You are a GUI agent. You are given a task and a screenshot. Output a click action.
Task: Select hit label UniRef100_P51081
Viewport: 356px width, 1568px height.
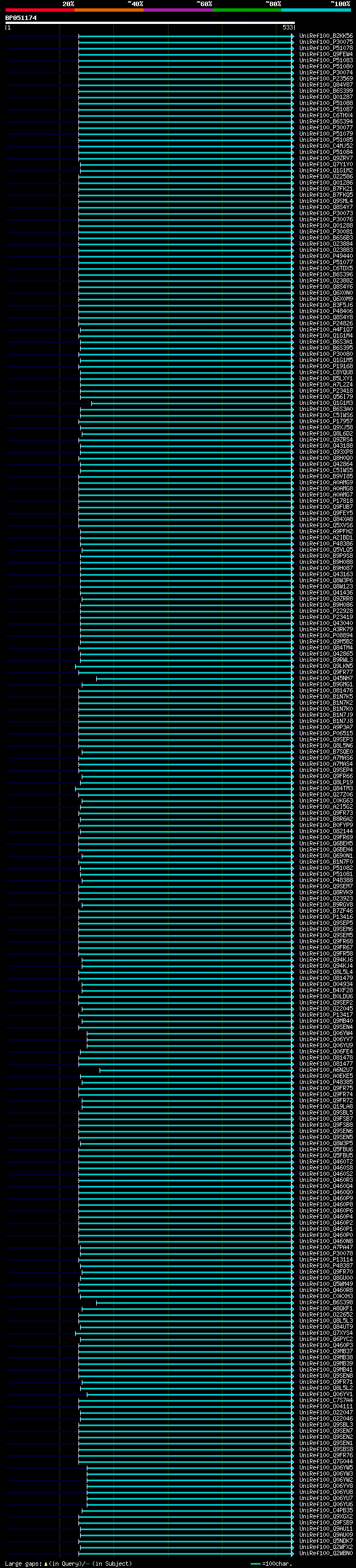coord(326,874)
